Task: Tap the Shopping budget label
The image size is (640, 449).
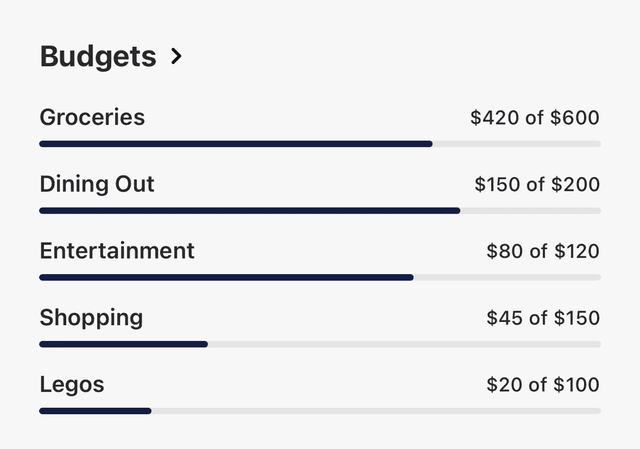Action: pyautogui.click(x=91, y=318)
